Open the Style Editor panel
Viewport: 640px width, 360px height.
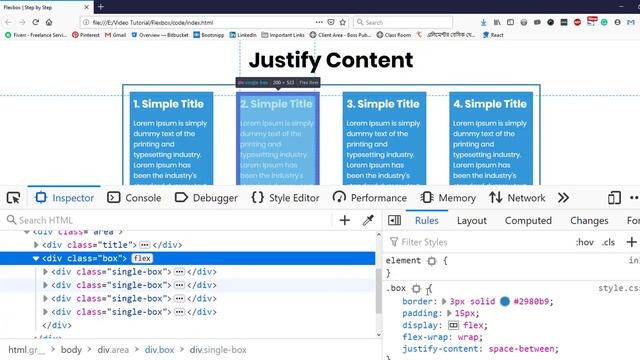click(x=285, y=198)
